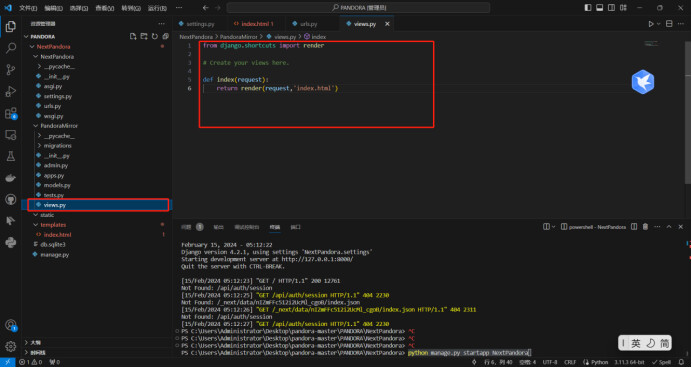
Task: Open the Extensions view
Action: 11,113
